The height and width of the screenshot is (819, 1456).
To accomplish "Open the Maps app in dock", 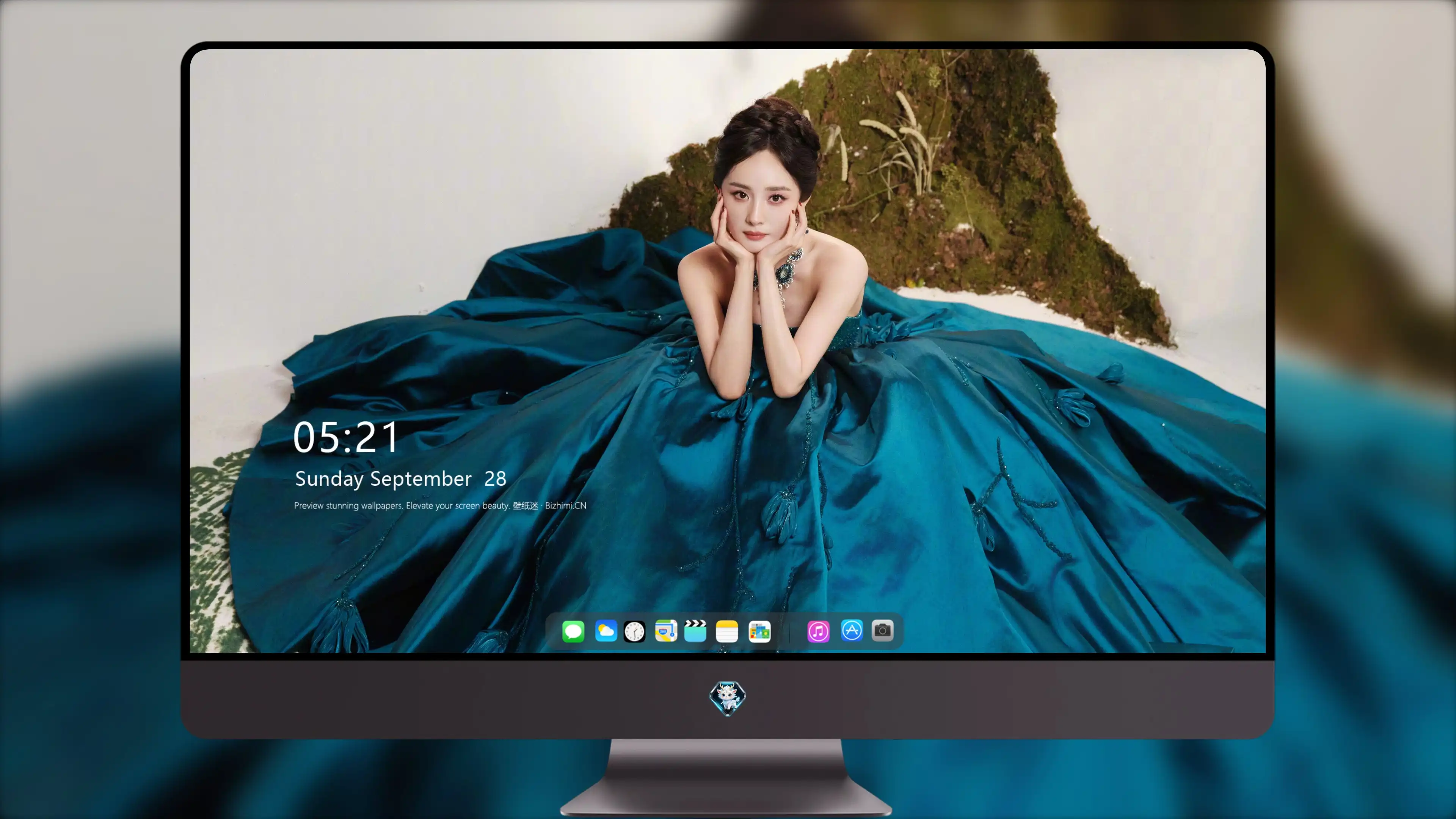I will tap(666, 631).
